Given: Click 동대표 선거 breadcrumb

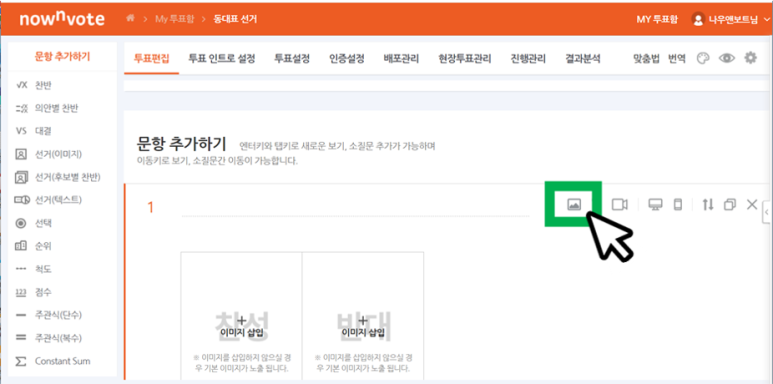Looking at the screenshot, I should (x=235, y=19).
